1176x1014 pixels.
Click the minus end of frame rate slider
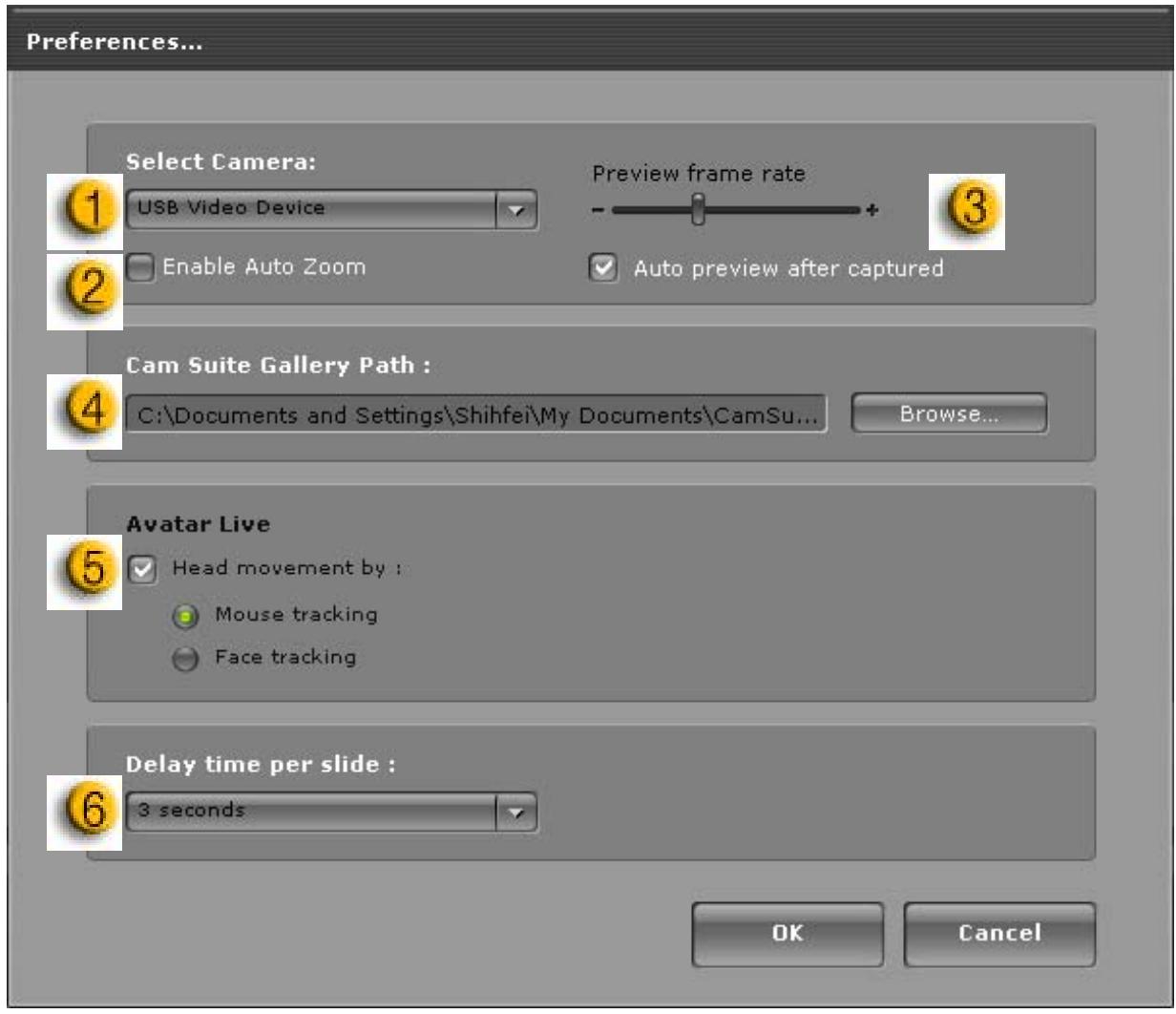click(x=598, y=210)
